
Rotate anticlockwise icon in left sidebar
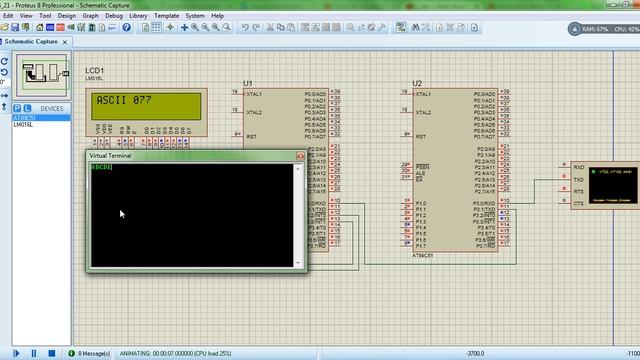click(x=4, y=72)
